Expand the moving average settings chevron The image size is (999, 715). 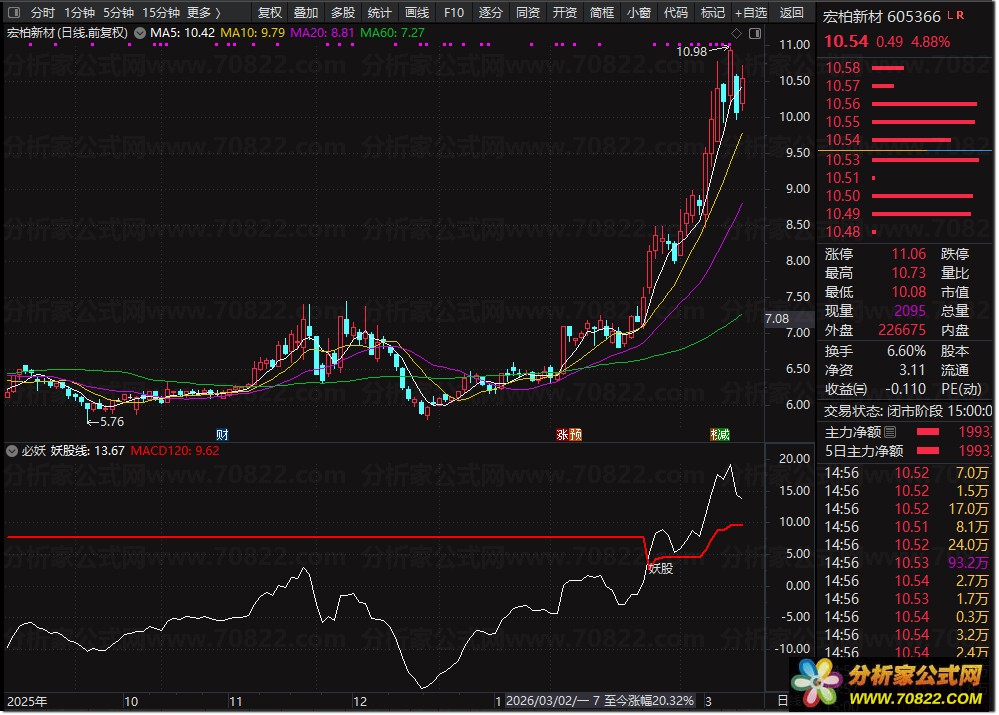coord(139,33)
